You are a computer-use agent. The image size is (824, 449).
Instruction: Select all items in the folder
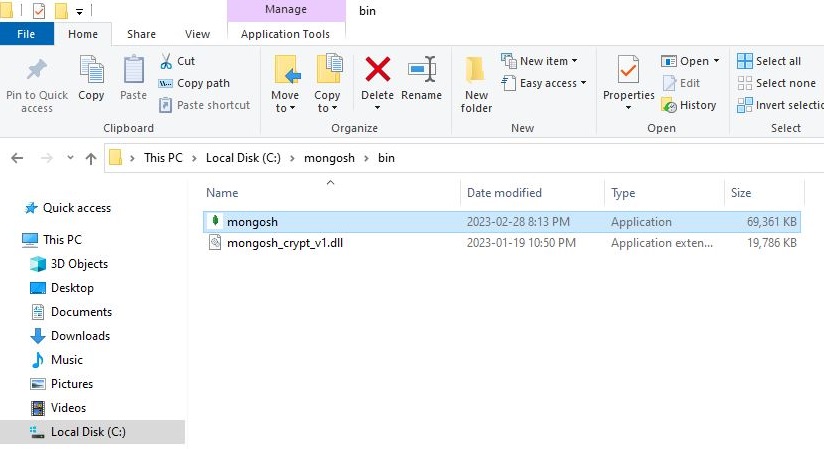769,61
